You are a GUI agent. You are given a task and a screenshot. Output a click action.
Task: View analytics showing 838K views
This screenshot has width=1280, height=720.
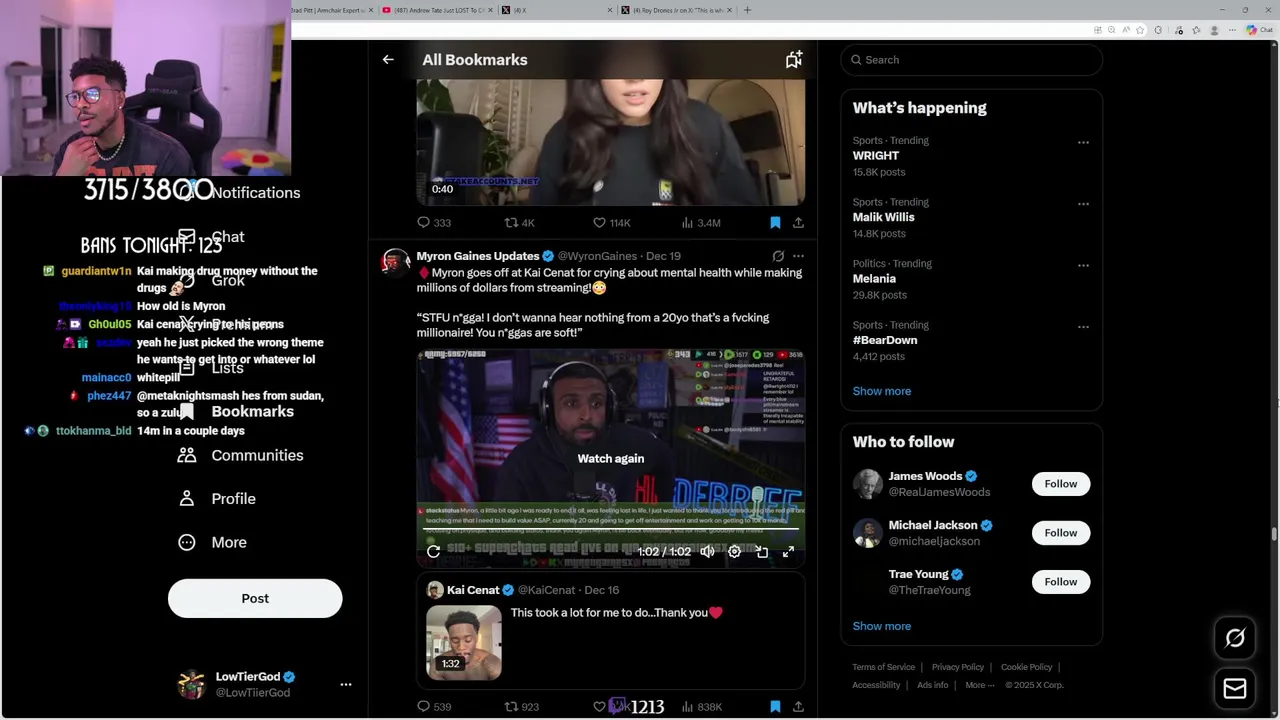click(x=701, y=706)
